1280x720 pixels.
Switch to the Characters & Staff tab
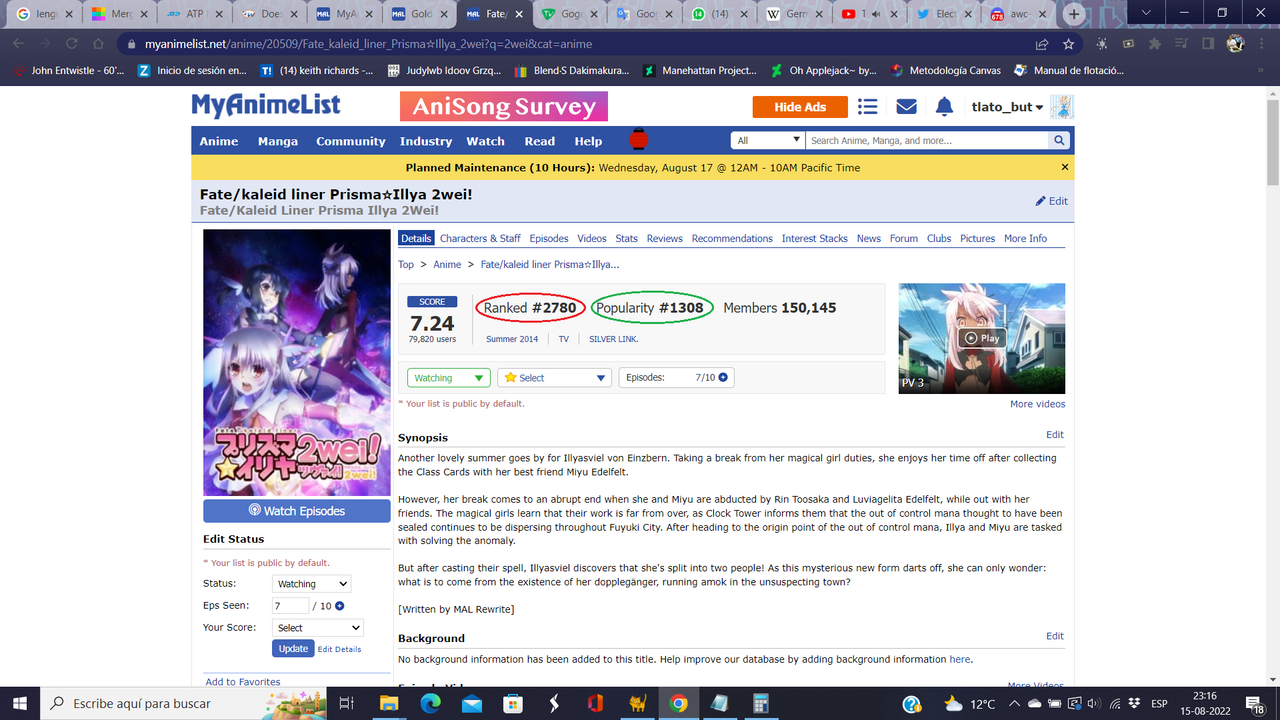tap(480, 238)
